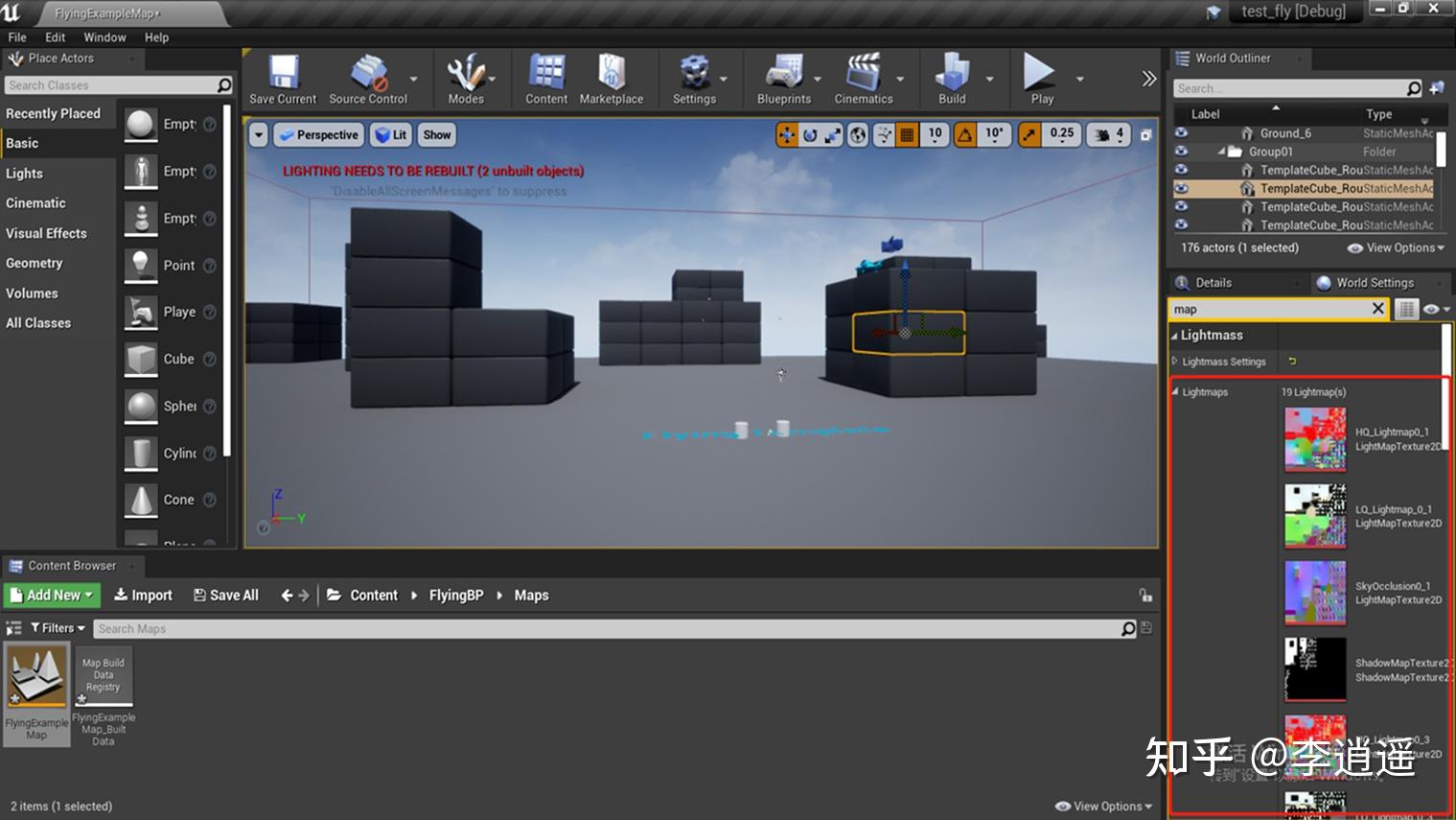1456x820 pixels.
Task: Hide the Ground_6 actor with its eye toggle
Action: [1180, 132]
